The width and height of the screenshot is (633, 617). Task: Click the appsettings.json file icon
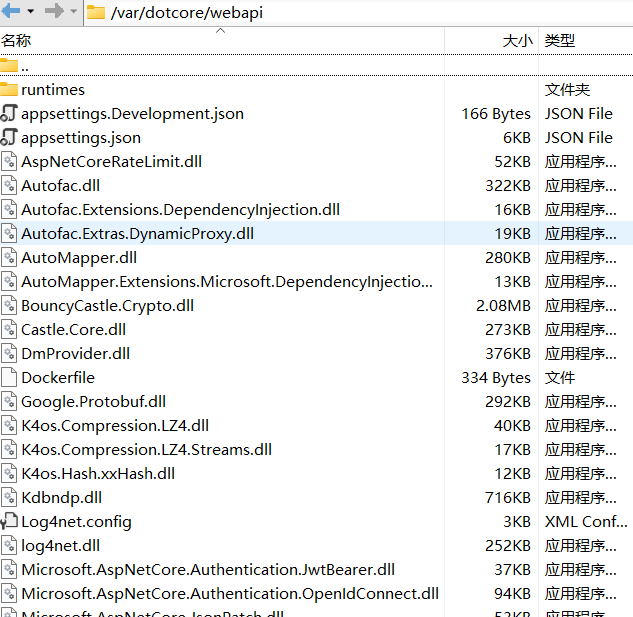pos(9,137)
